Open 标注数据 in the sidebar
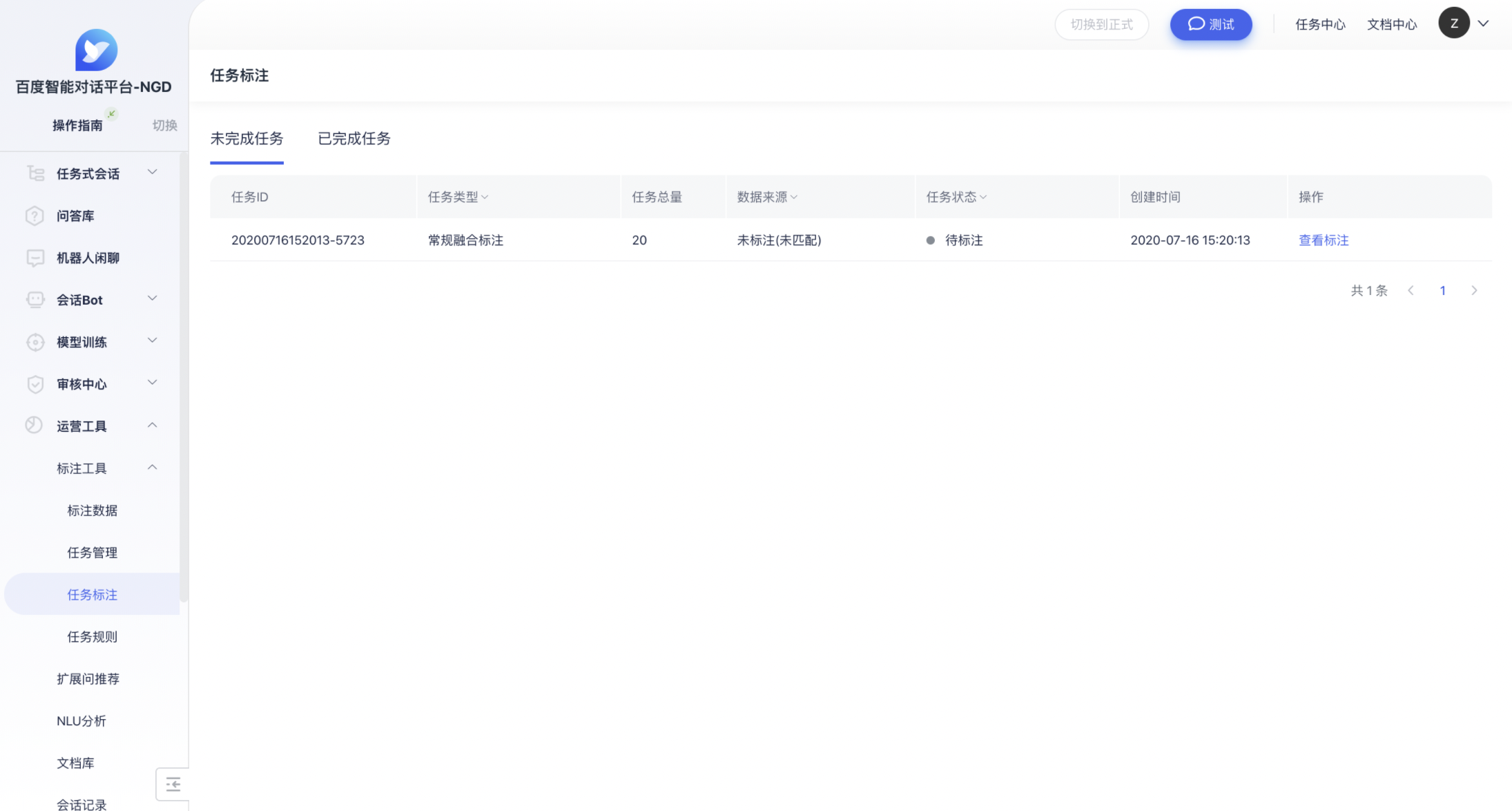 point(92,511)
